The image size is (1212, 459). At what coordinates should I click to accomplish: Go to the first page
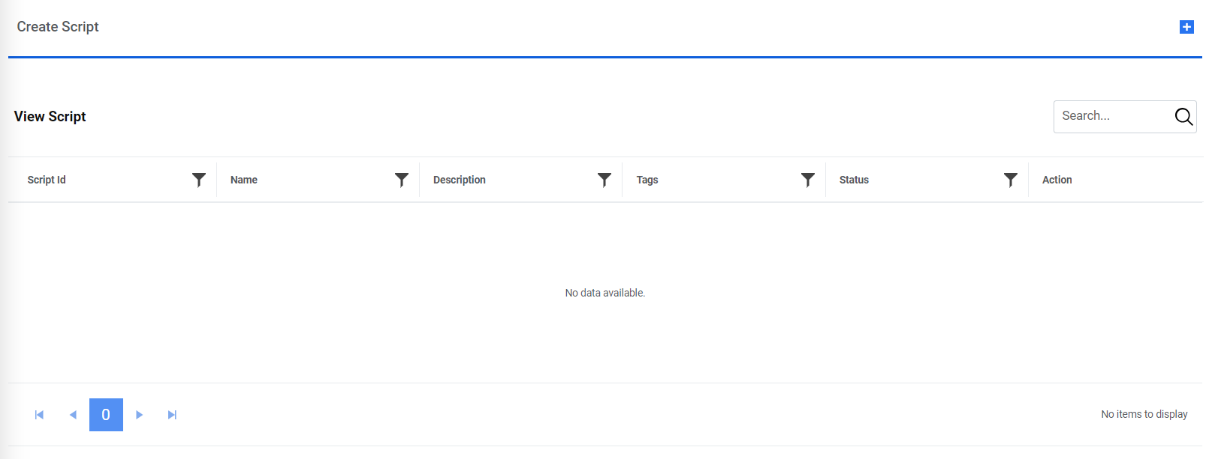pyautogui.click(x=40, y=414)
